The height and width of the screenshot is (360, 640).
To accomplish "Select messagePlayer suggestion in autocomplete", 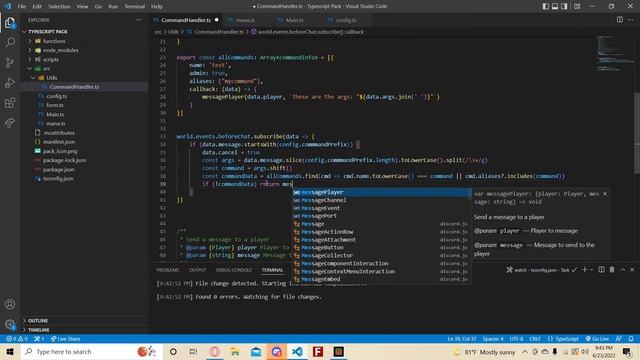I will coord(381,192).
